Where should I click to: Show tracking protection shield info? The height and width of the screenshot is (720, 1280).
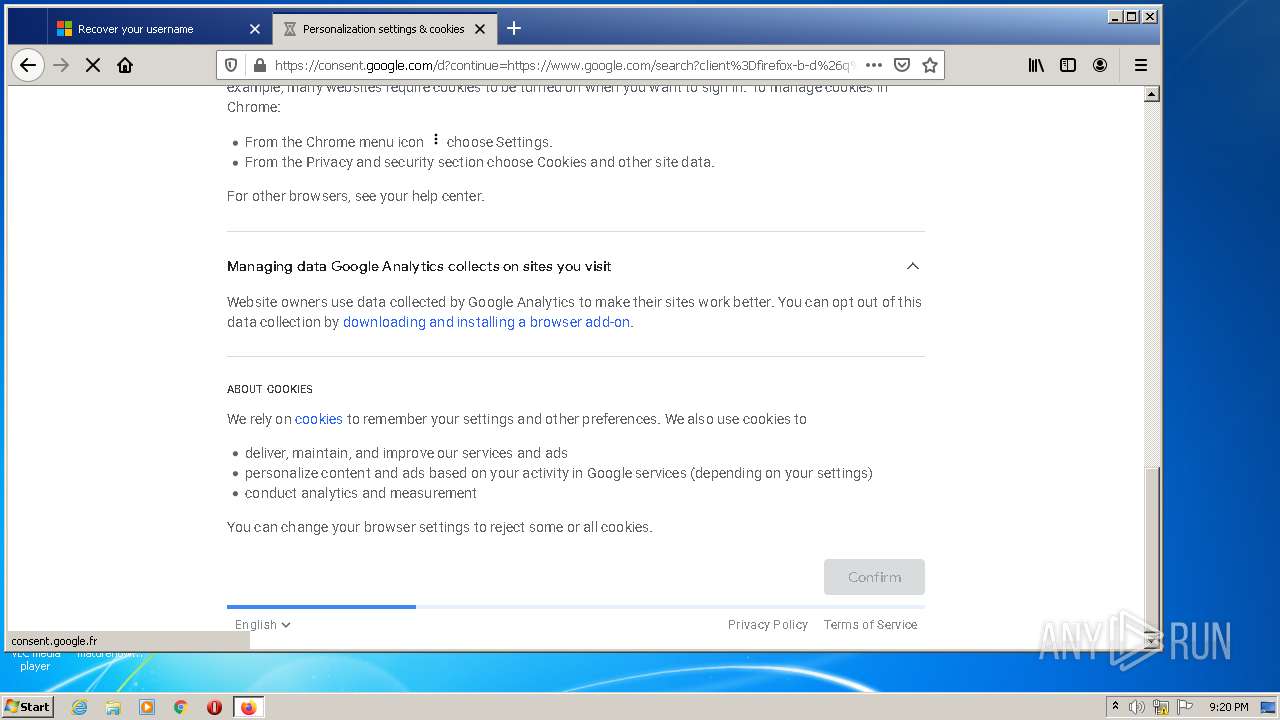[x=231, y=65]
